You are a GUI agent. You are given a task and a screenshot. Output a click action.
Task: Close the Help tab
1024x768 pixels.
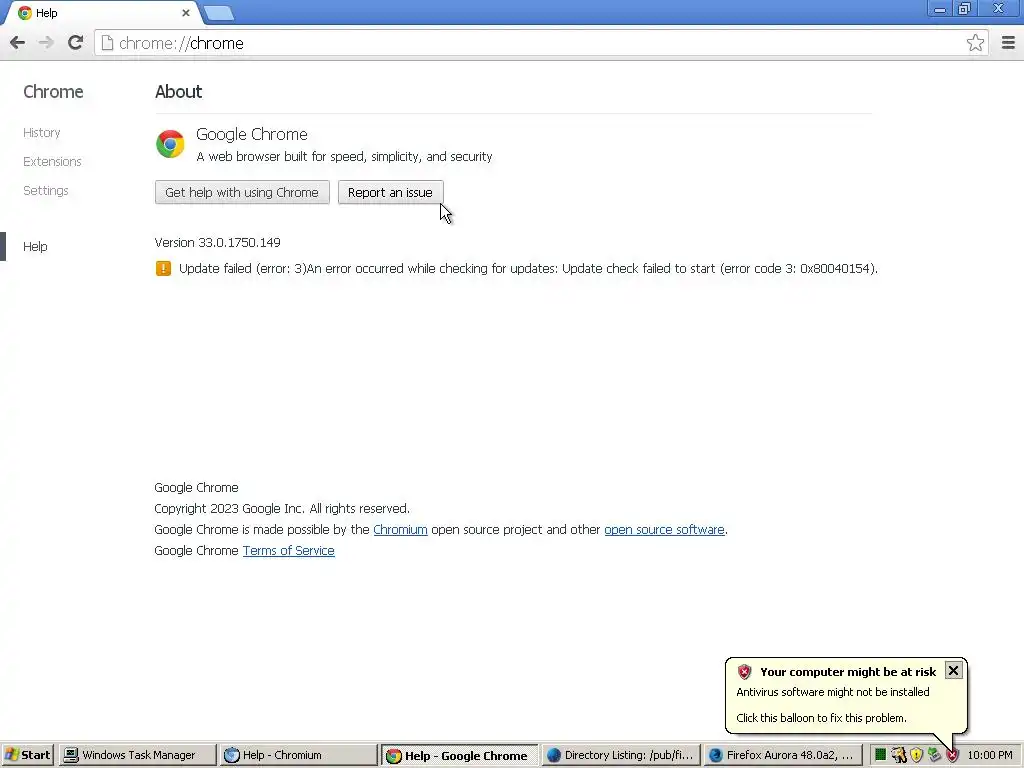coord(186,13)
